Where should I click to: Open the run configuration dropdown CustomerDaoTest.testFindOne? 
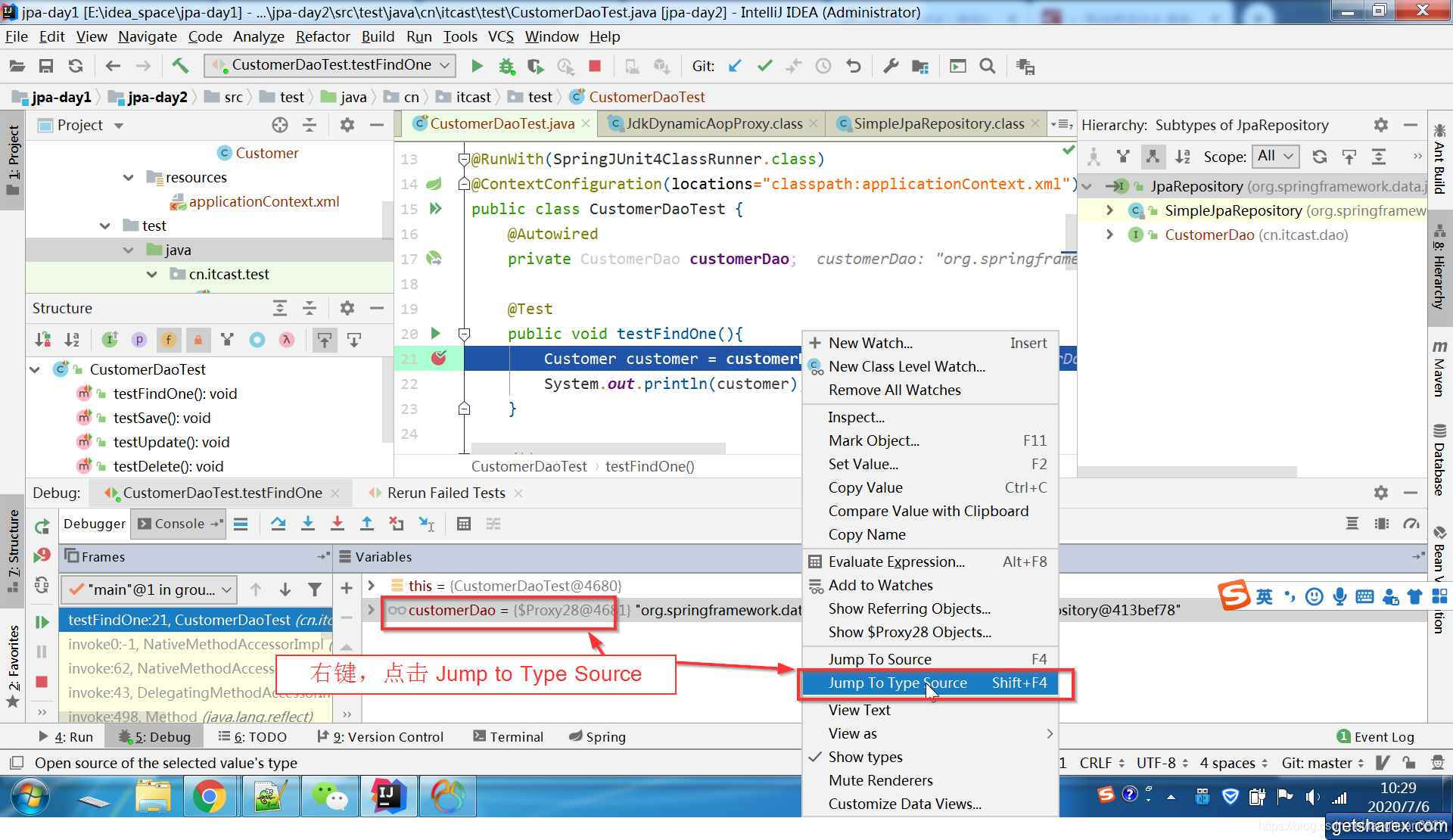(330, 65)
